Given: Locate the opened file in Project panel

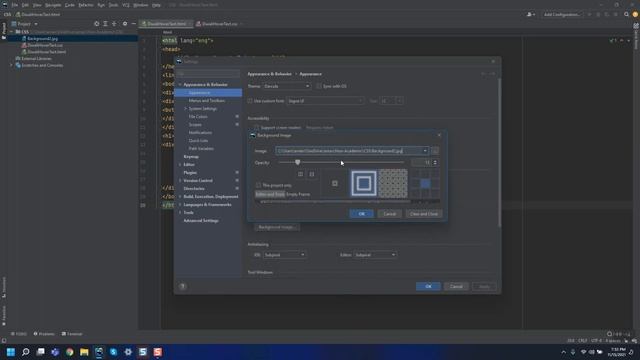Looking at the screenshot, I should click(x=97, y=24).
